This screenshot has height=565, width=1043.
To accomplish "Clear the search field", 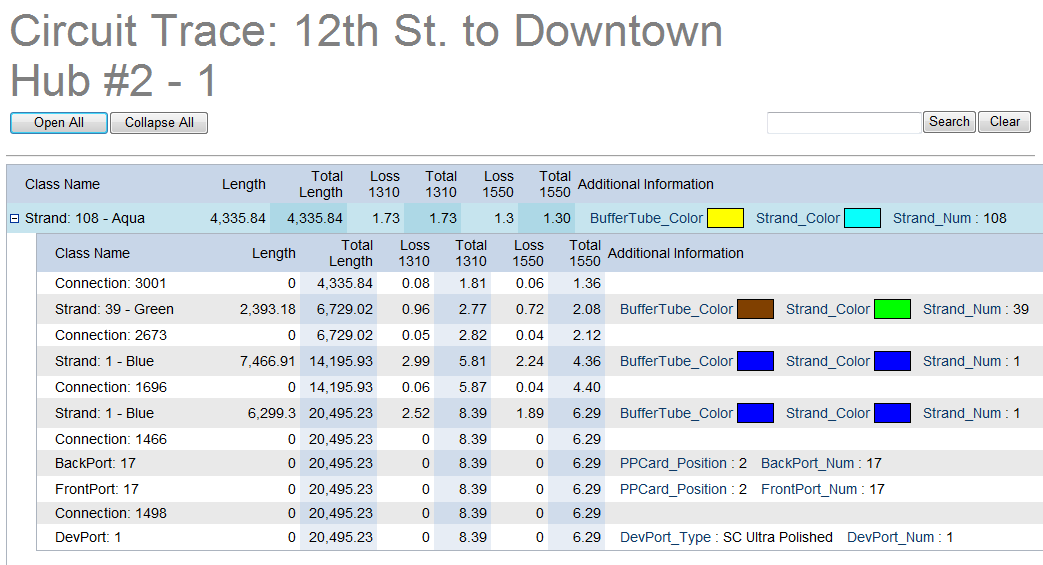I will click(x=1004, y=122).
